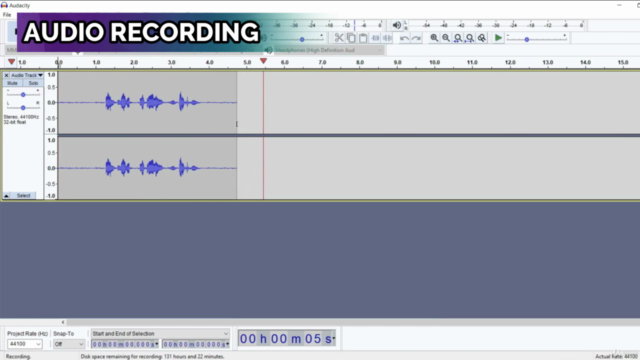
Task: Click the 10.0 mark on the time ruler
Action: click(434, 62)
